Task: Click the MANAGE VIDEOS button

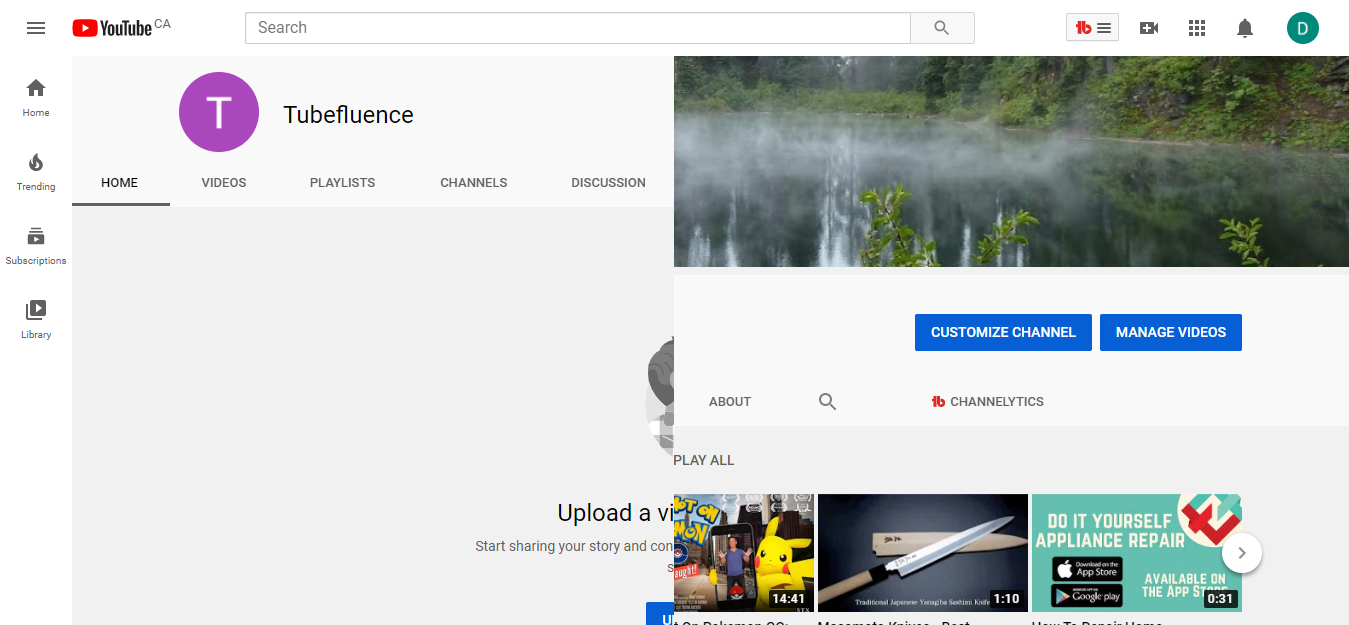Action: click(x=1171, y=333)
